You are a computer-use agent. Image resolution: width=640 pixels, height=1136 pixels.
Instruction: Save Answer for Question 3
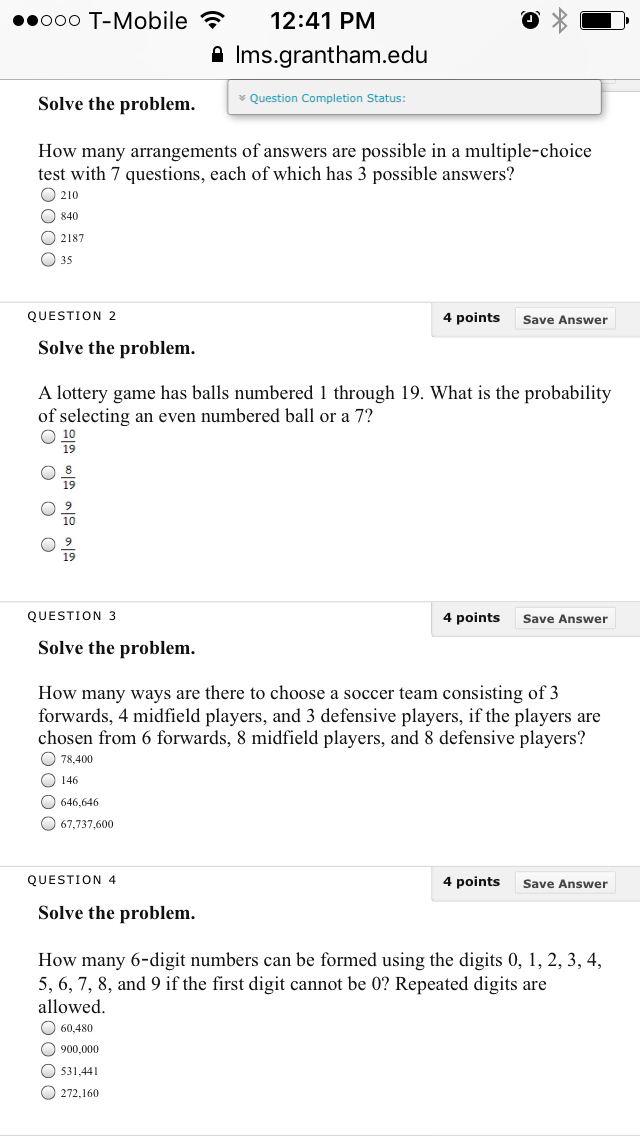click(565, 619)
